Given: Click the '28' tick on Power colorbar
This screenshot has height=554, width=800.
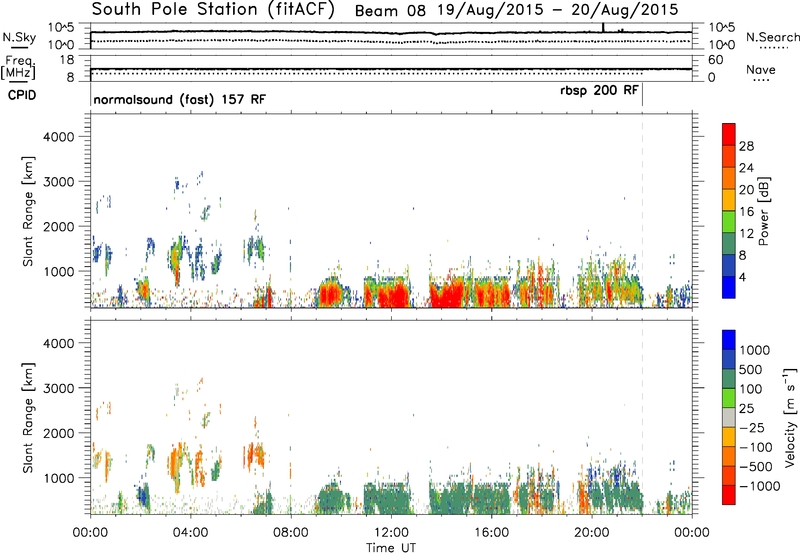Looking at the screenshot, I should tap(746, 146).
